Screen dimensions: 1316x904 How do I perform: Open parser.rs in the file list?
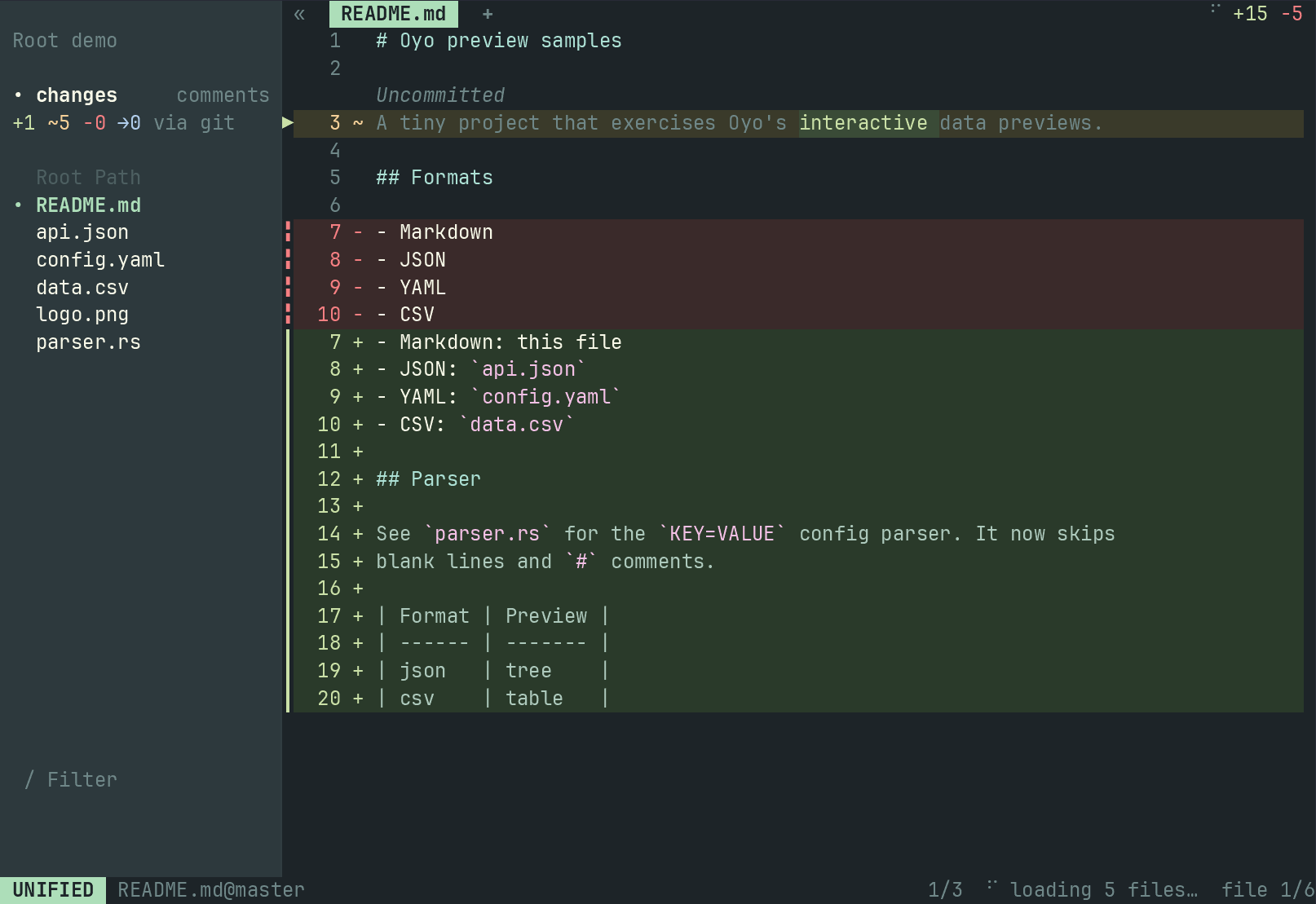point(88,342)
